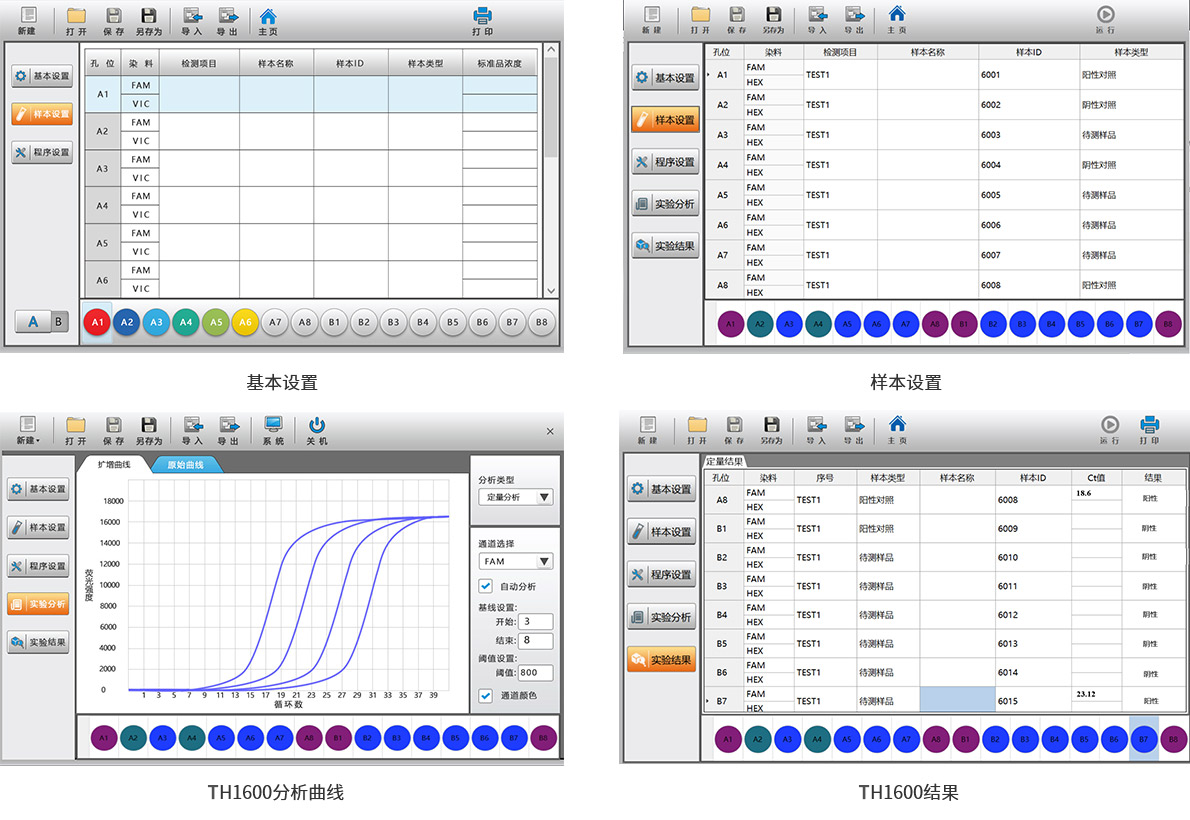Click the 阈值 input field showing 800
Image resolution: width=1190 pixels, height=820 pixels.
[x=535, y=673]
